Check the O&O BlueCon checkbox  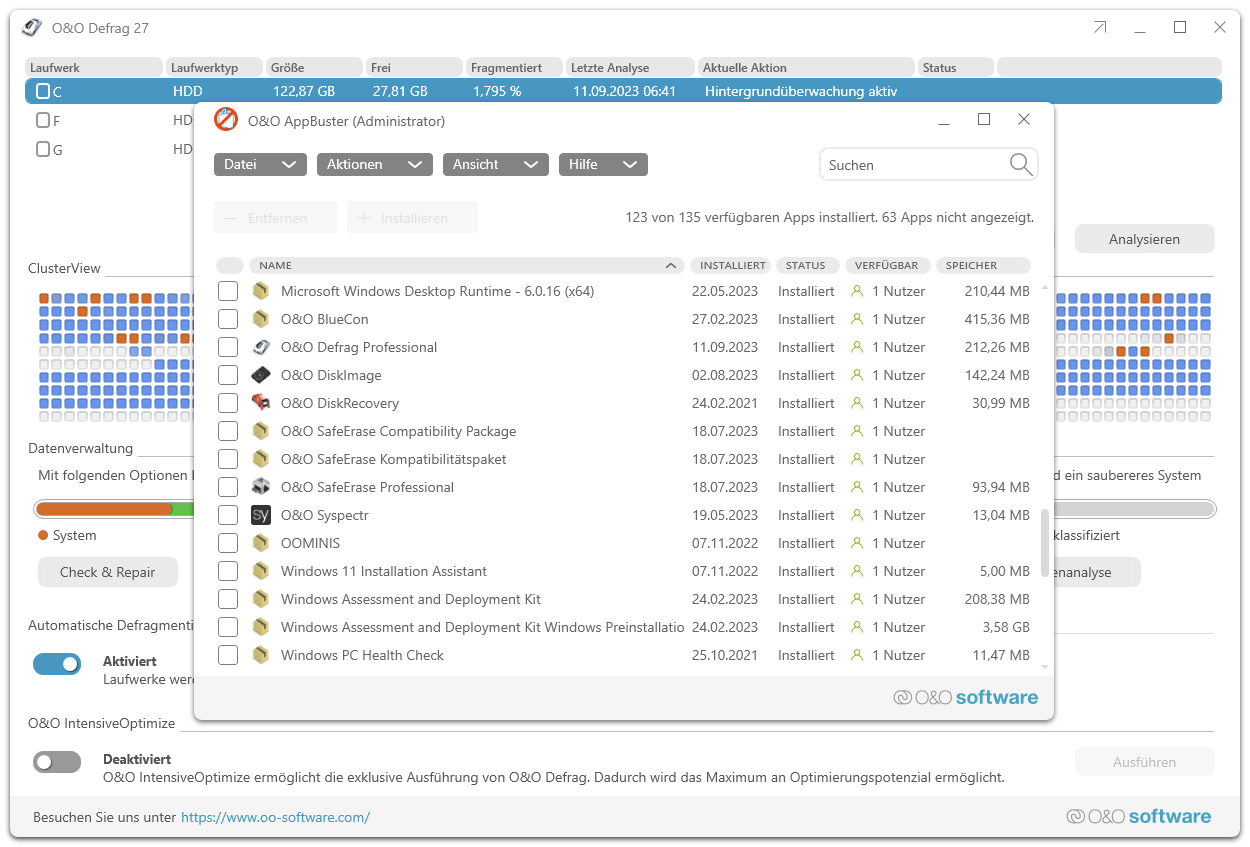pyautogui.click(x=228, y=319)
